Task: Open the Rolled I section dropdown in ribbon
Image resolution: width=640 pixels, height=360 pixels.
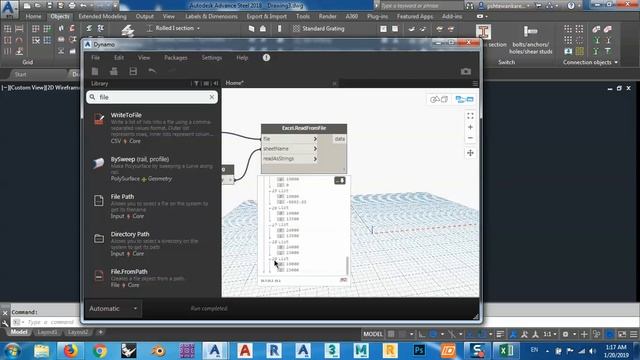Action: pyautogui.click(x=198, y=29)
